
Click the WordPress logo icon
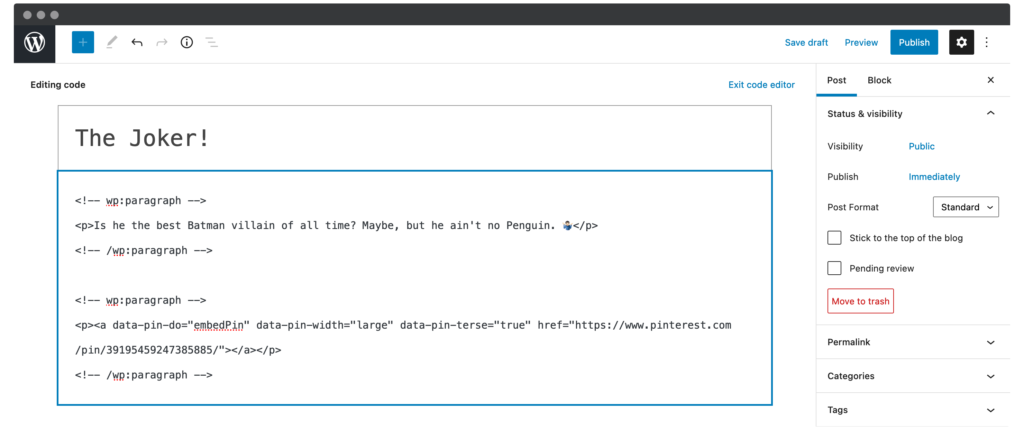[35, 42]
